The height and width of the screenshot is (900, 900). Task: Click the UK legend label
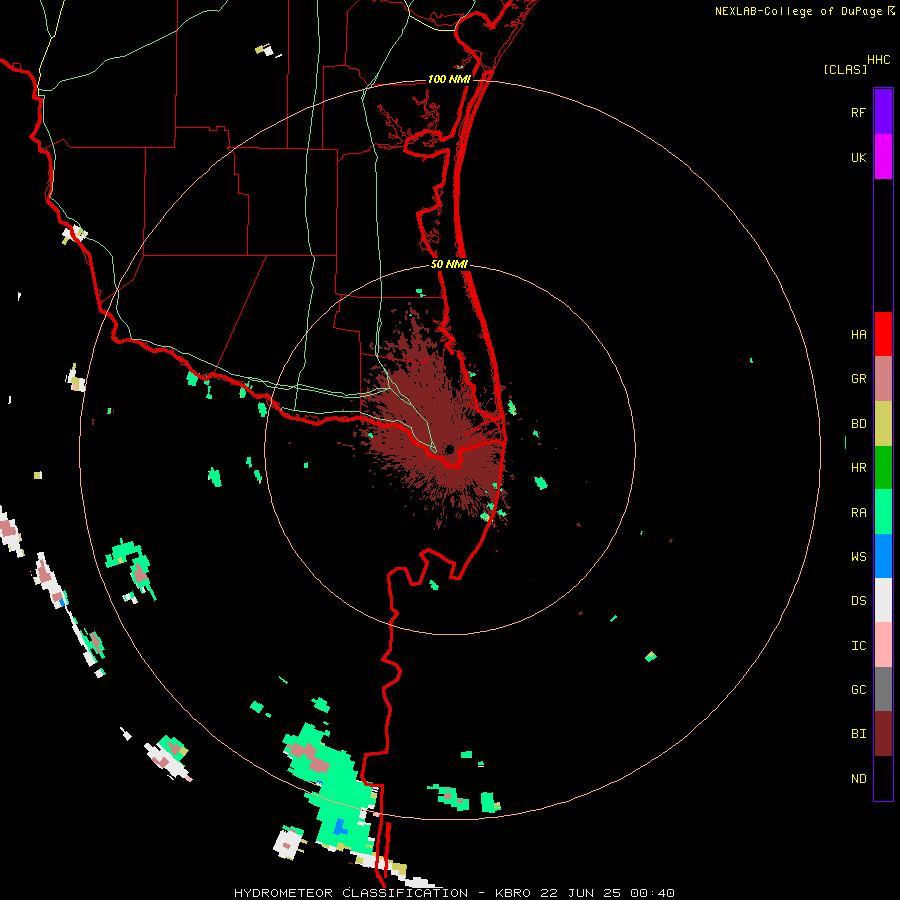[x=858, y=157]
